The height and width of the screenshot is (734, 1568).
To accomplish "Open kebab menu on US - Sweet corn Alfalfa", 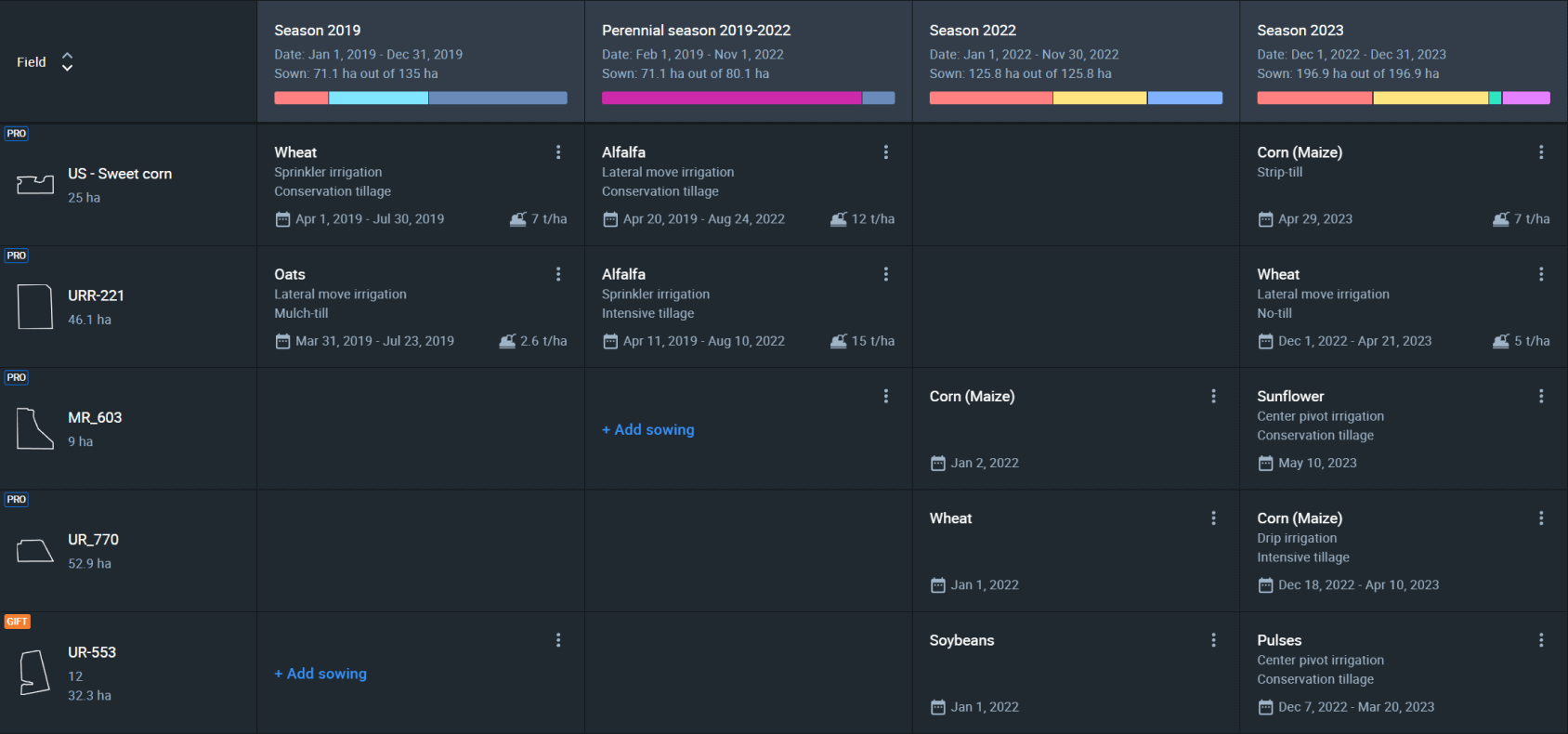I will (886, 152).
